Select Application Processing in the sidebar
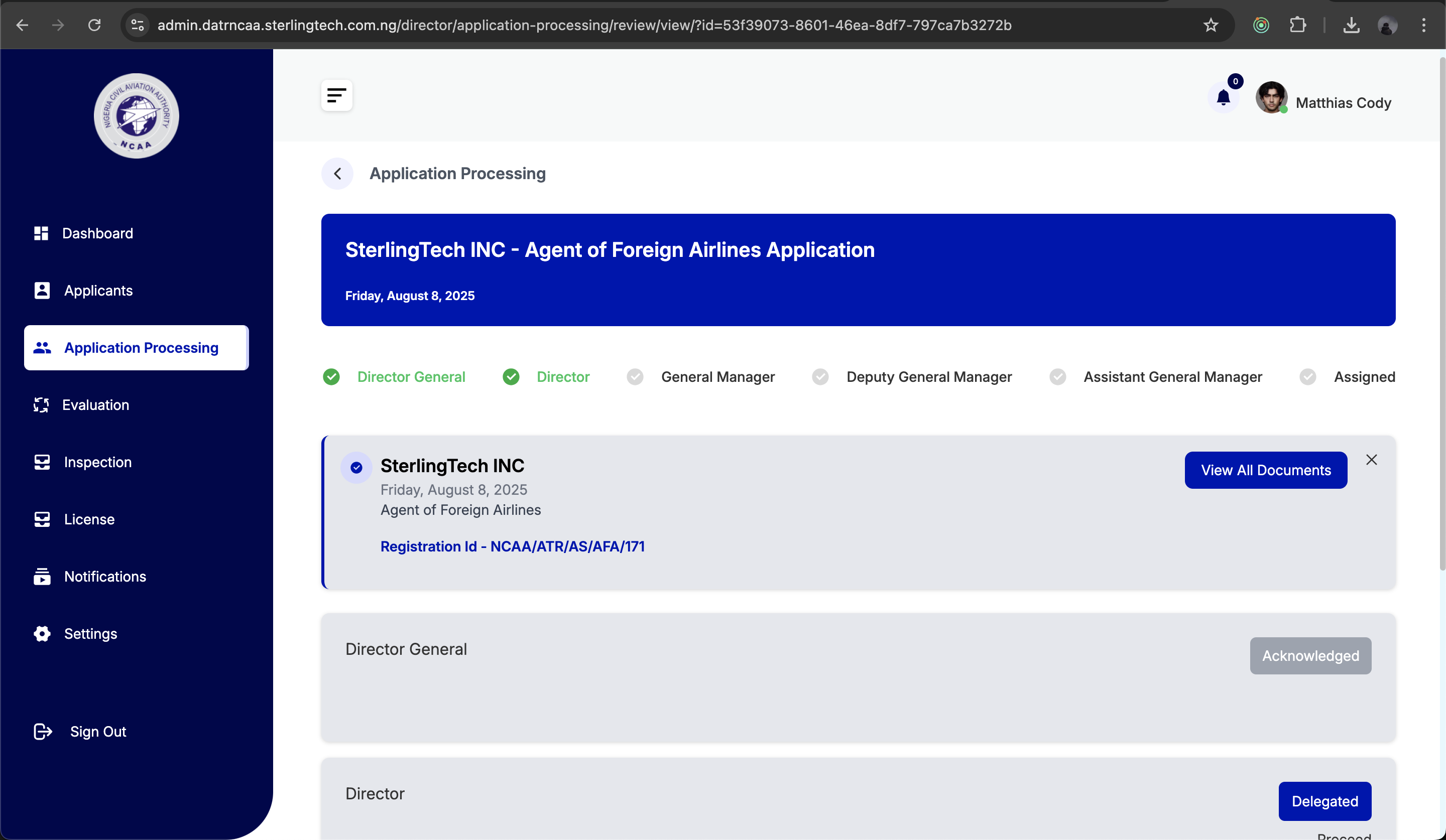The height and width of the screenshot is (840, 1446). [137, 347]
